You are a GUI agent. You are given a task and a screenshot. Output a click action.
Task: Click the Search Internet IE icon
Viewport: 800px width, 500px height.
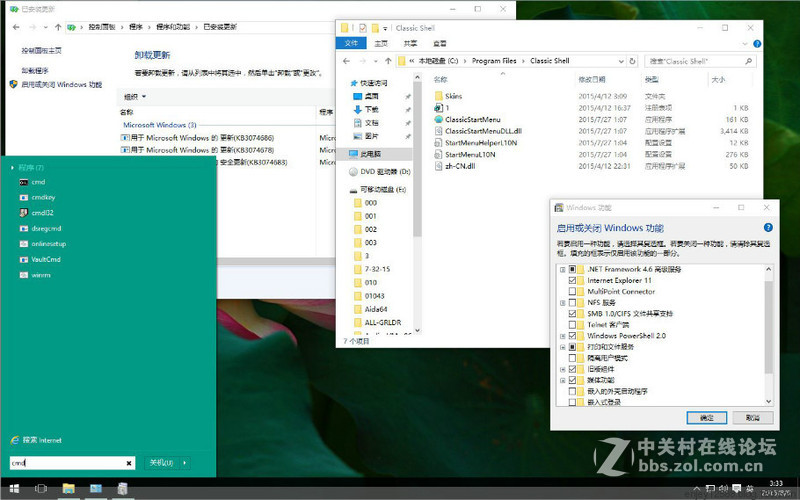pyautogui.click(x=15, y=440)
